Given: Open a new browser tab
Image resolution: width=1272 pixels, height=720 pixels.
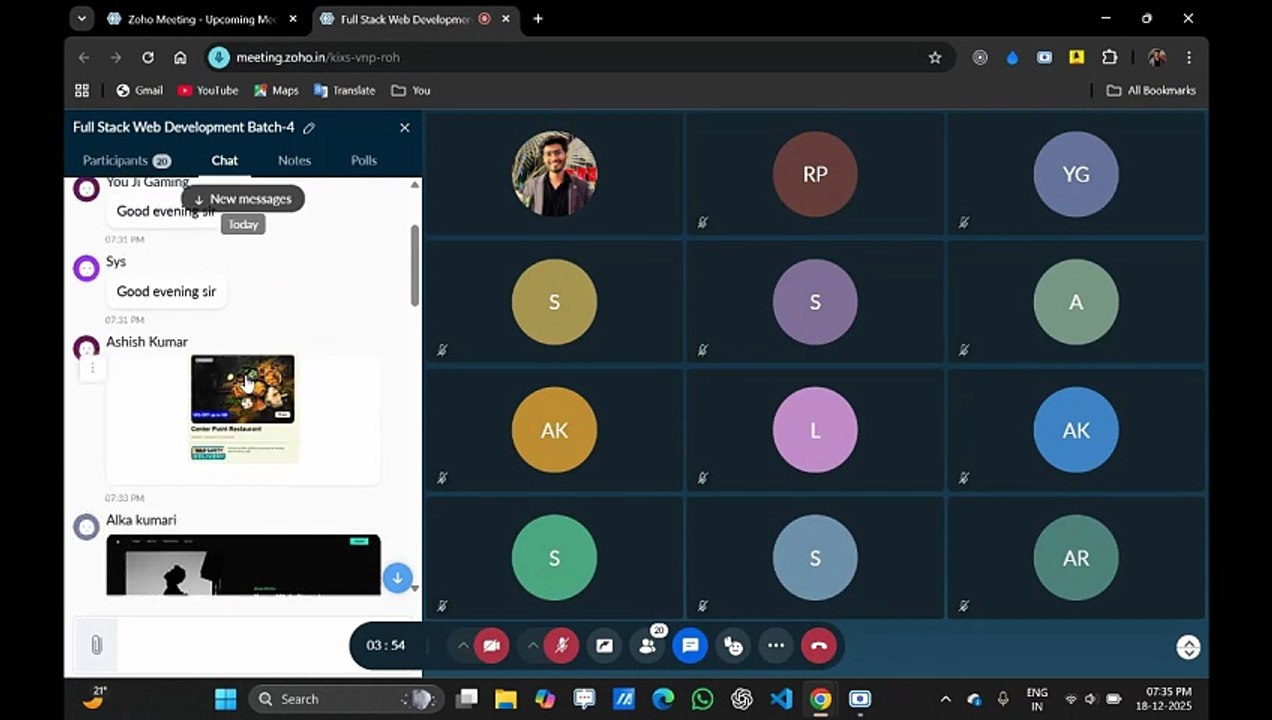Looking at the screenshot, I should pyautogui.click(x=538, y=19).
